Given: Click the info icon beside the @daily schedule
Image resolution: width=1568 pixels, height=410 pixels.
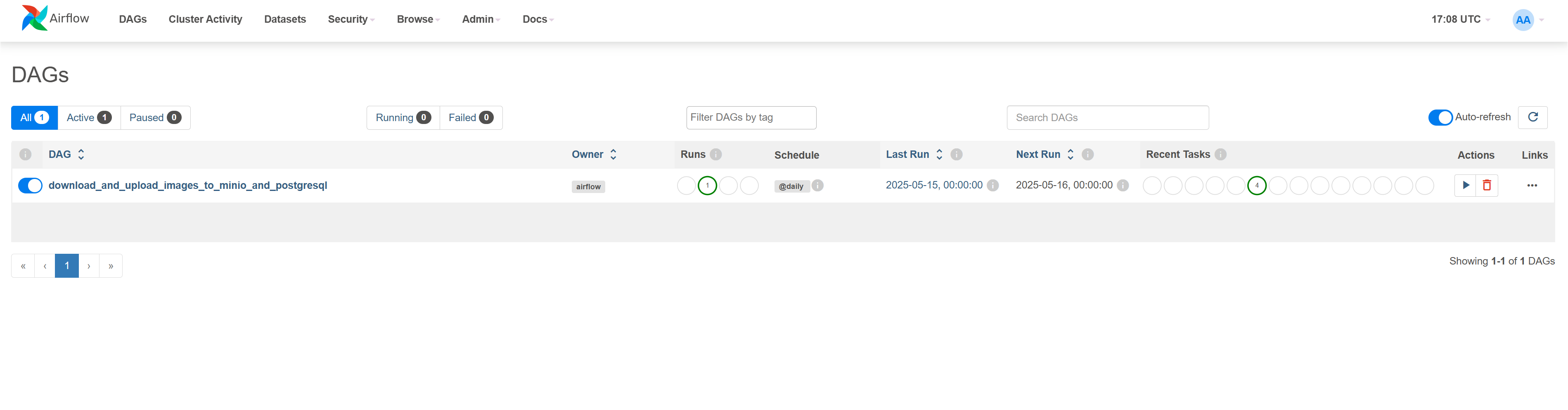Looking at the screenshot, I should click(817, 185).
